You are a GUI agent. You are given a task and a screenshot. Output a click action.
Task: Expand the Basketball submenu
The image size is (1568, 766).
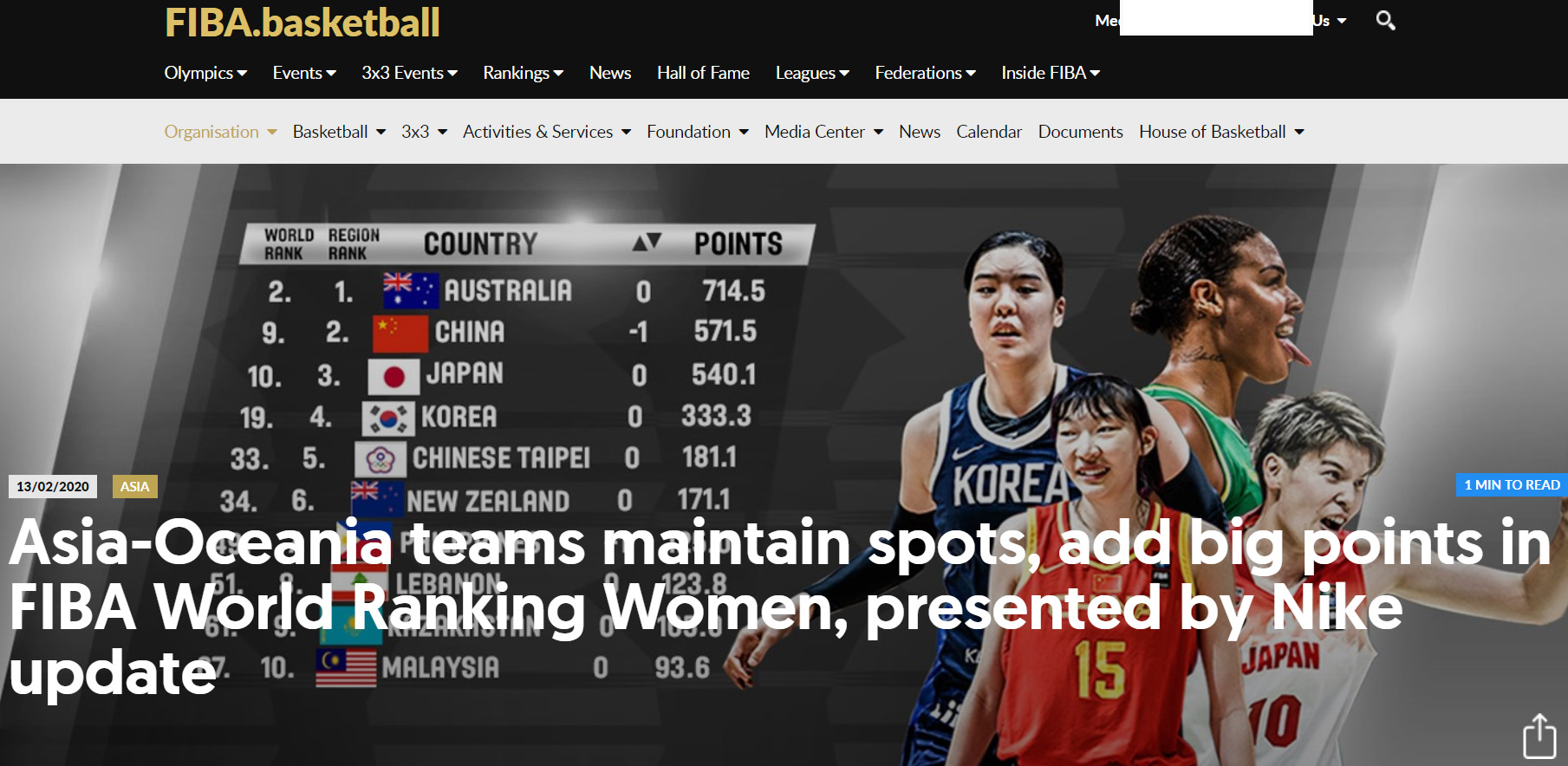coord(339,132)
